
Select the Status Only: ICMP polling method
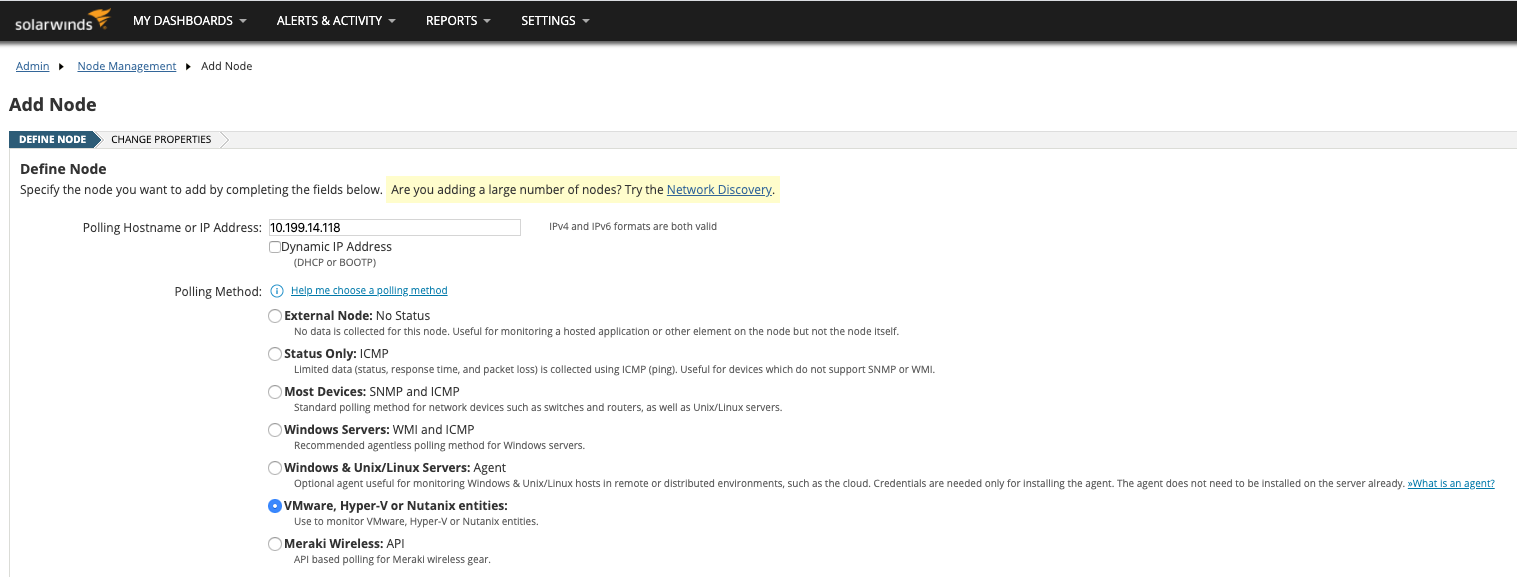pos(275,353)
